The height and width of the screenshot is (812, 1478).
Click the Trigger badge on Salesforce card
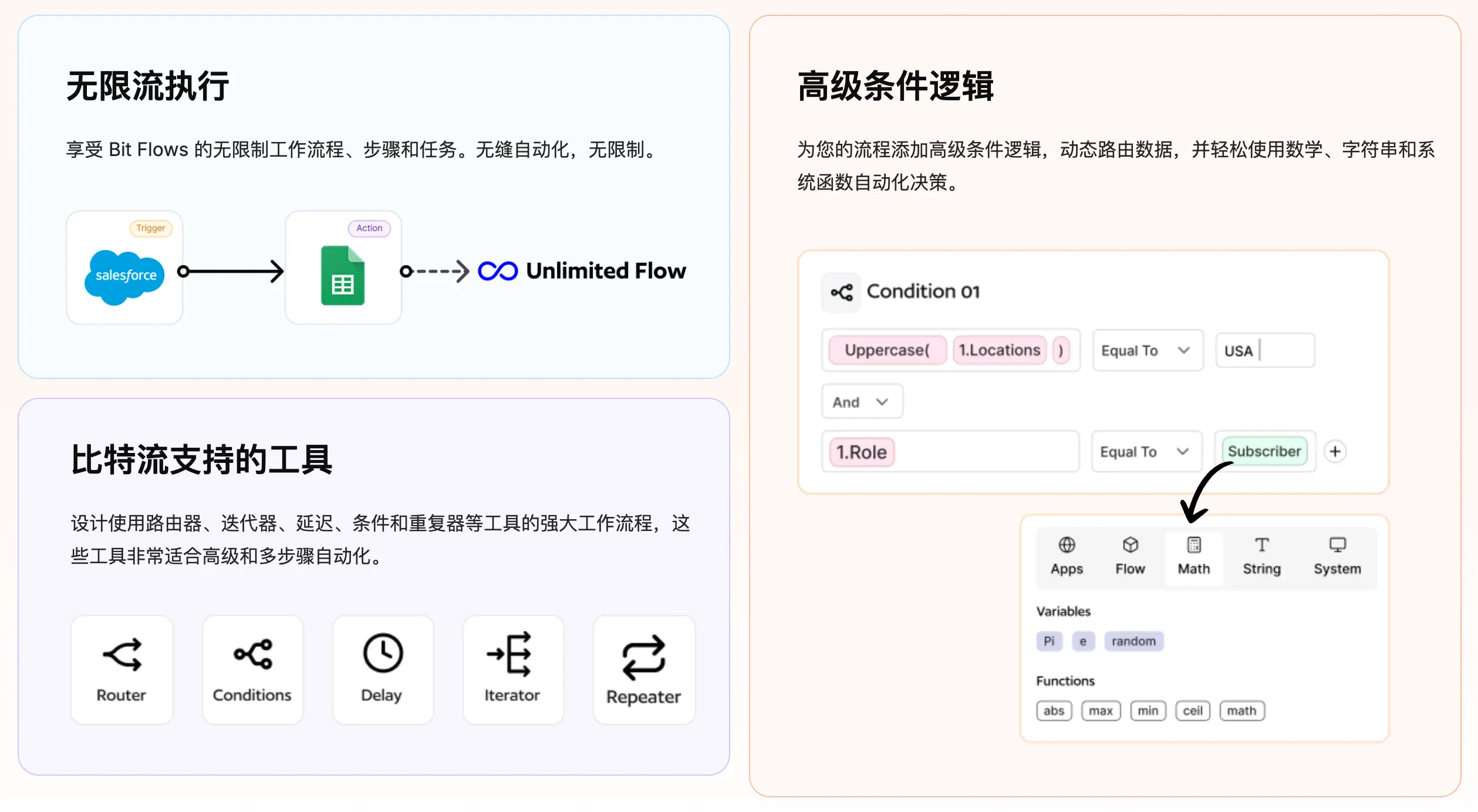(x=151, y=228)
